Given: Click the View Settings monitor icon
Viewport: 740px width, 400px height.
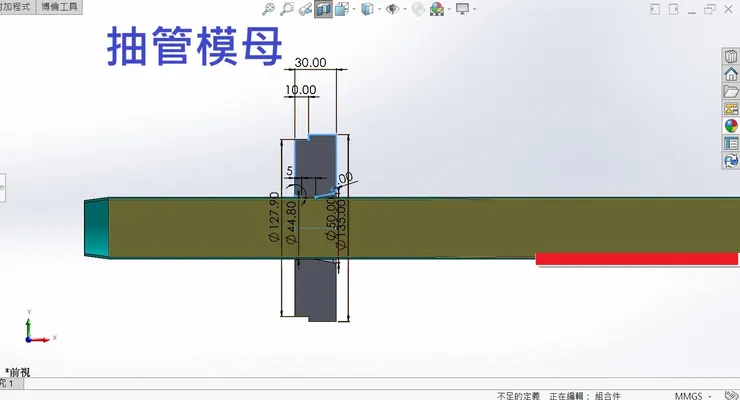Looking at the screenshot, I should (x=462, y=8).
